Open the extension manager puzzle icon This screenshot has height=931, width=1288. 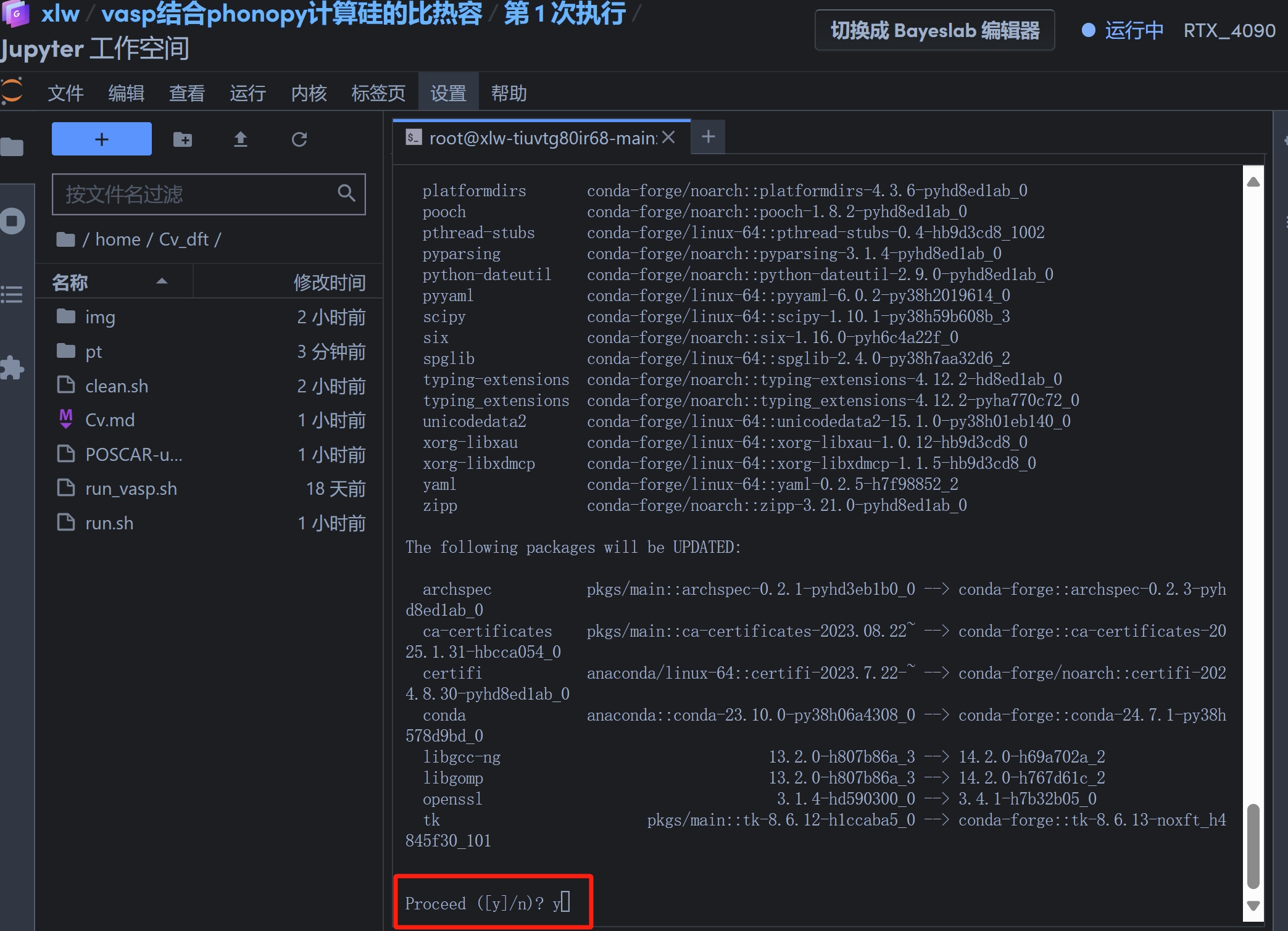click(x=12, y=367)
